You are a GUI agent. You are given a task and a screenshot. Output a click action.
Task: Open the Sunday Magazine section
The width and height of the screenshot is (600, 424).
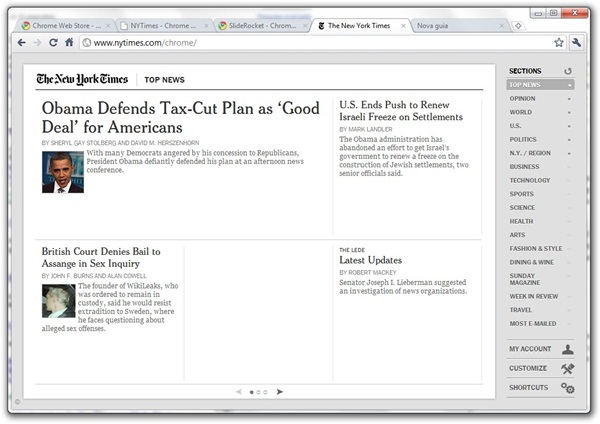pos(525,279)
